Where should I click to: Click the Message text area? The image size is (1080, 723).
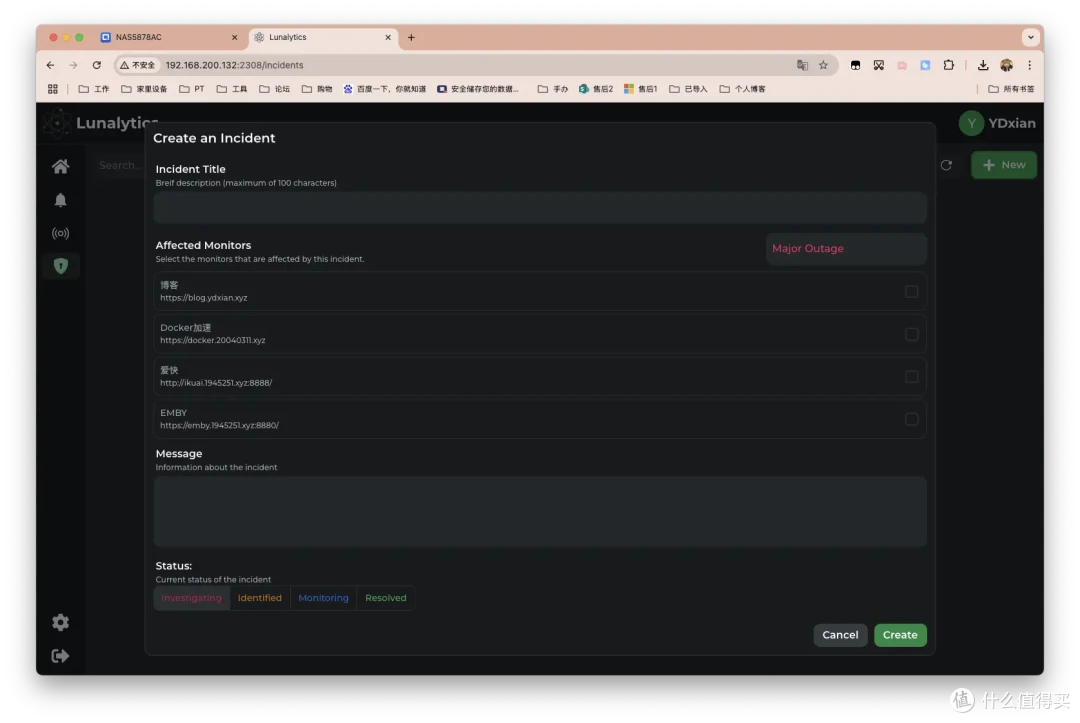(540, 512)
